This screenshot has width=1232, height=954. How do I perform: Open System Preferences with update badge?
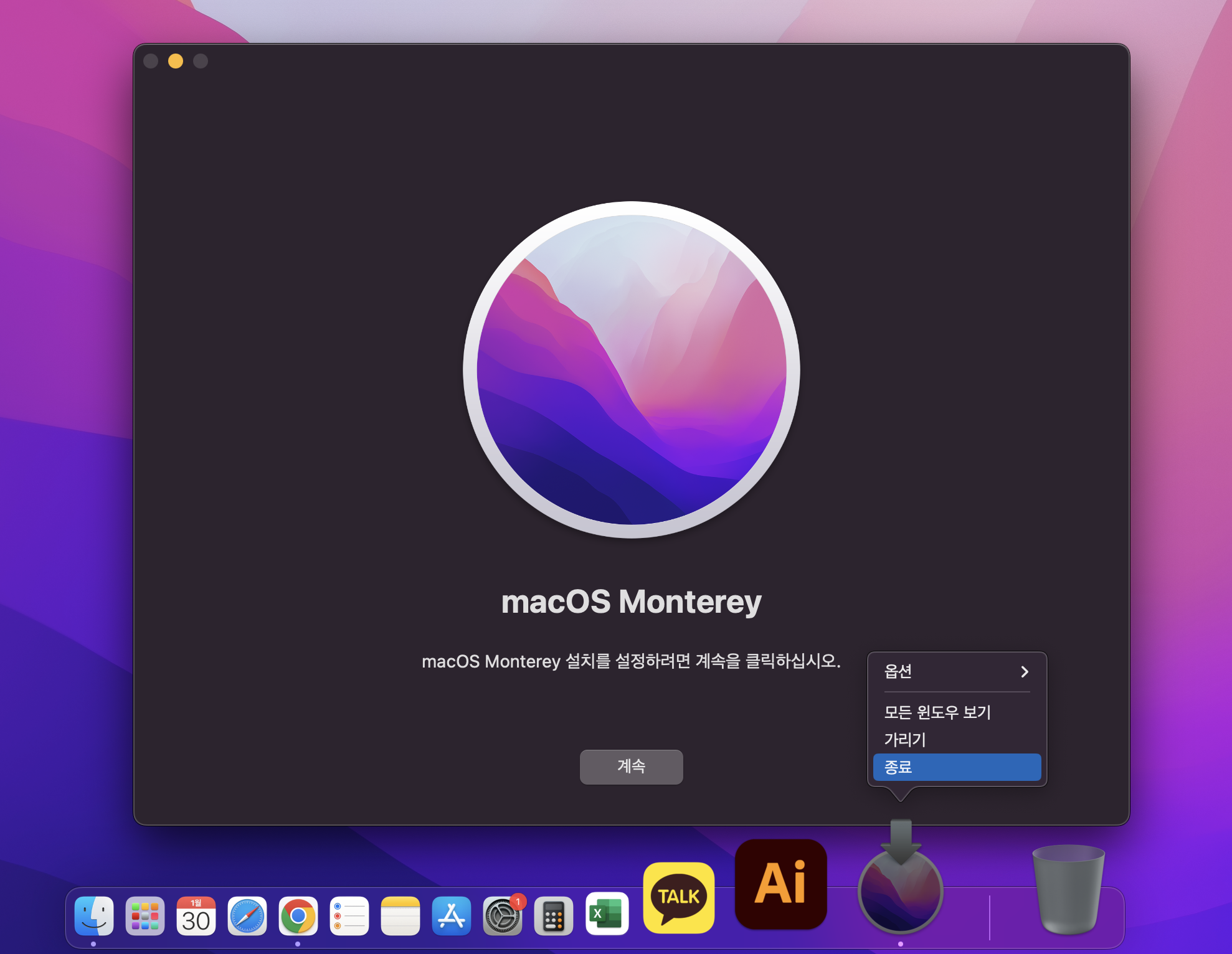503,916
